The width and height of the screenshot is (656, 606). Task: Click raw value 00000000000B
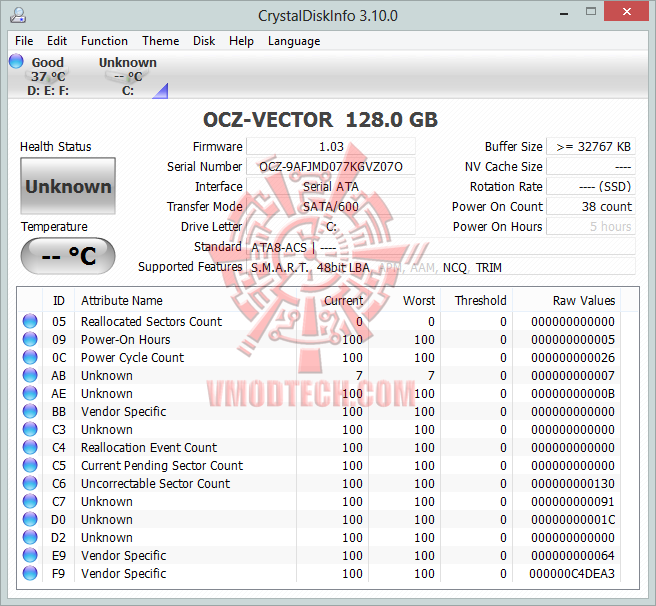click(573, 393)
